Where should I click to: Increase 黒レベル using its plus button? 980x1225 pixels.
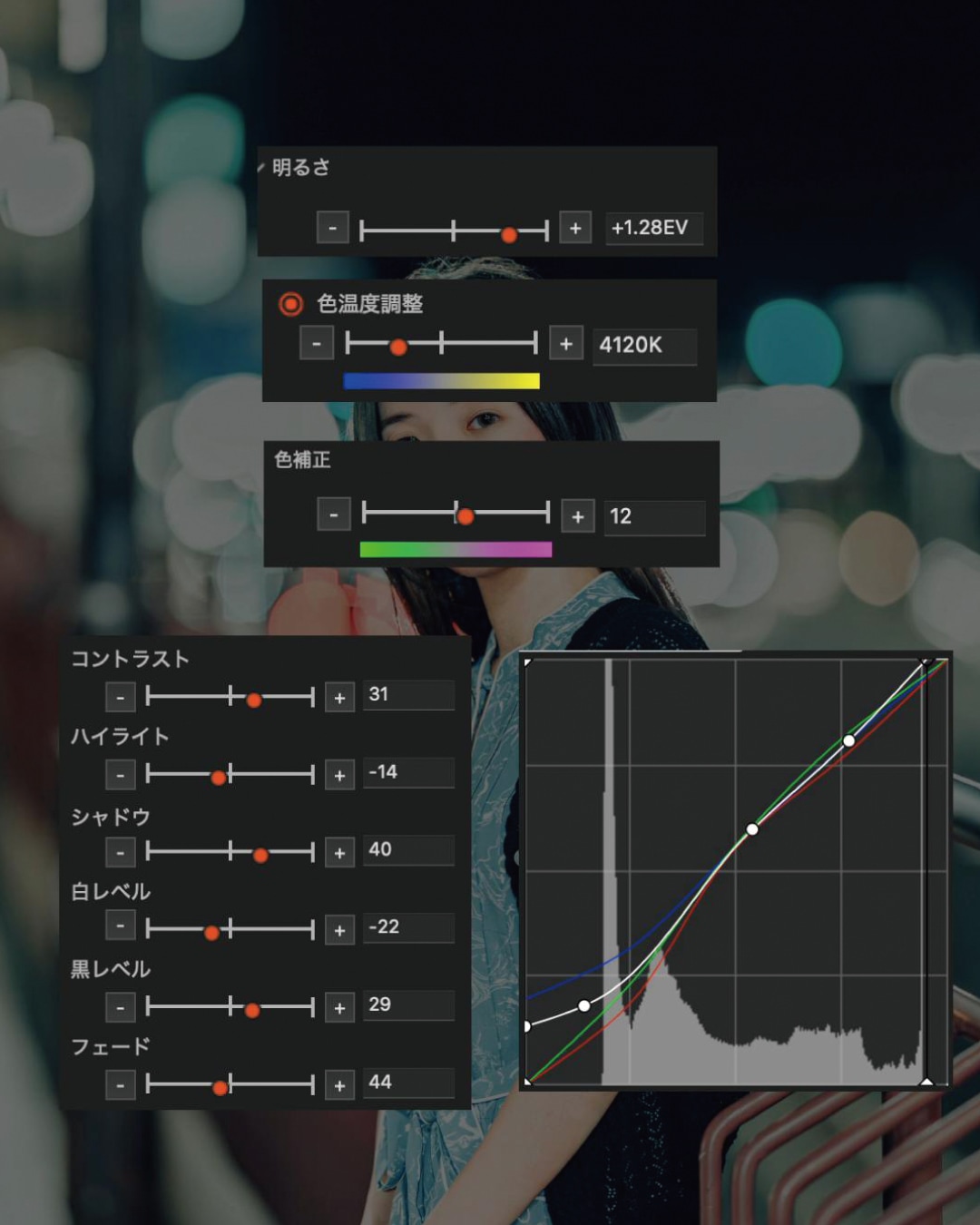point(339,1007)
